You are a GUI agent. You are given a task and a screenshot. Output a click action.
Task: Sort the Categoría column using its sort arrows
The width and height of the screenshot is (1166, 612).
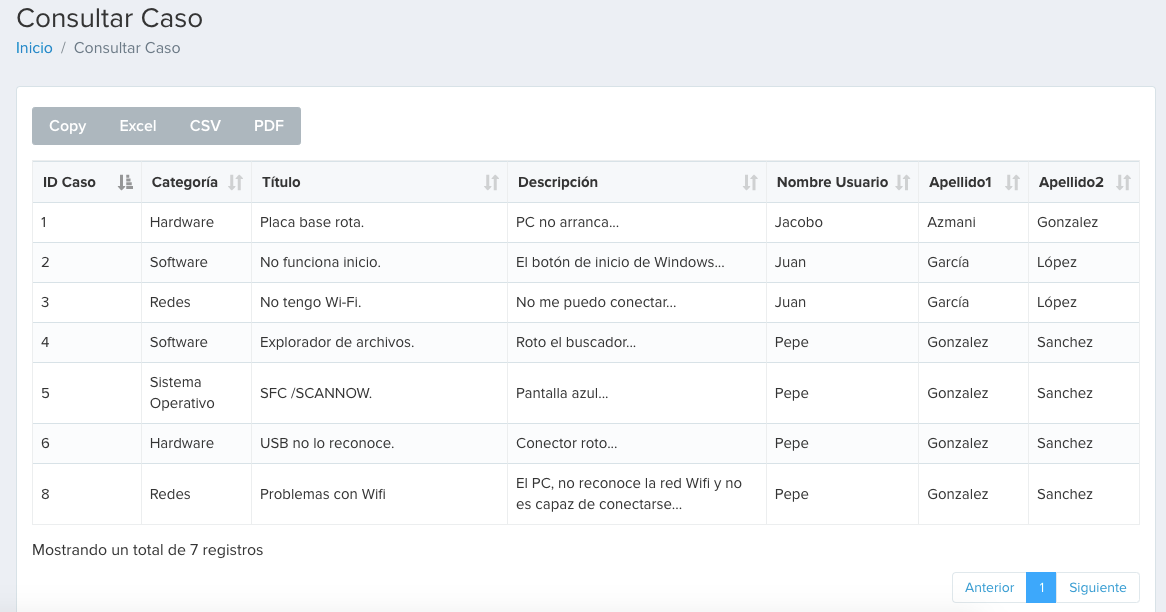coord(234,182)
